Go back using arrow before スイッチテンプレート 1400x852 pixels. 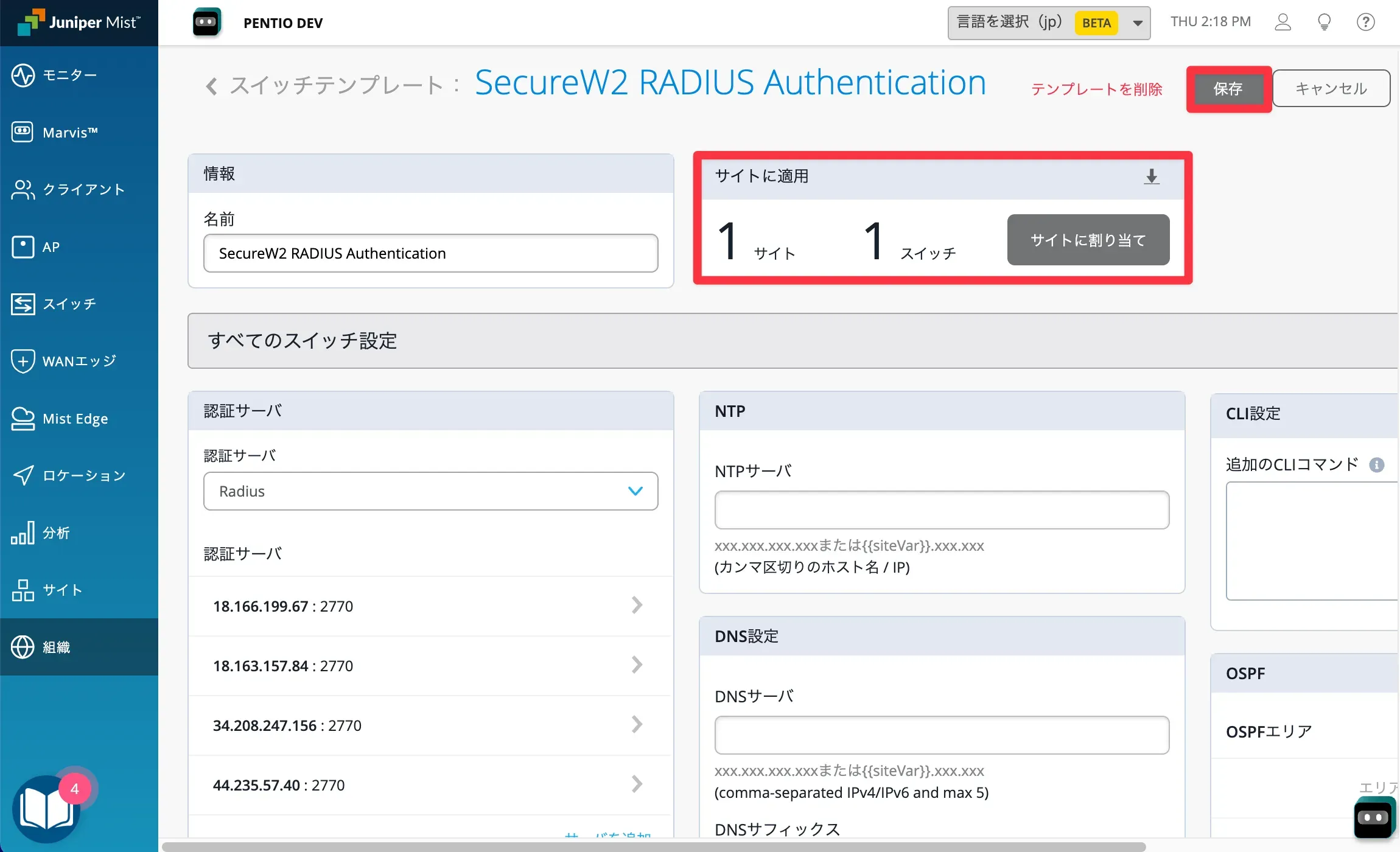(x=211, y=86)
